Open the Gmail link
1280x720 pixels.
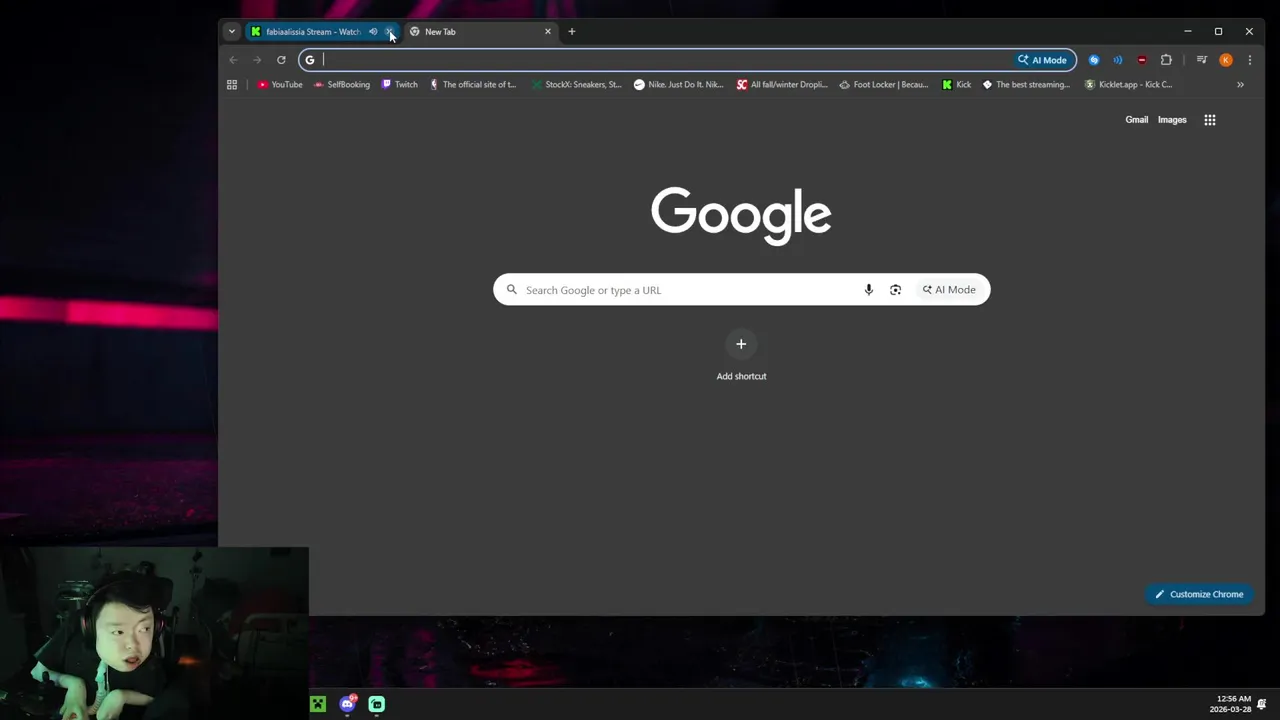pos(1137,120)
